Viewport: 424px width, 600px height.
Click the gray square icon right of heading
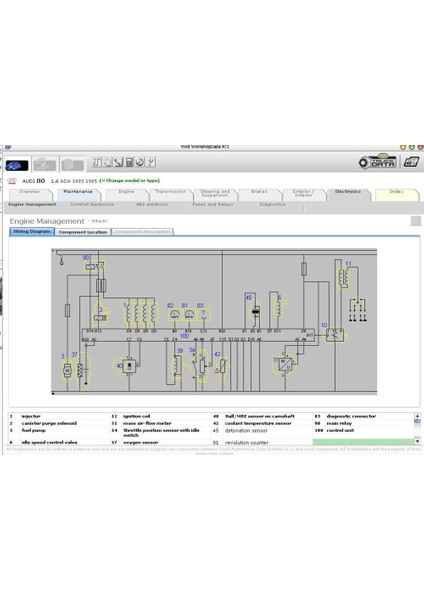(x=416, y=221)
